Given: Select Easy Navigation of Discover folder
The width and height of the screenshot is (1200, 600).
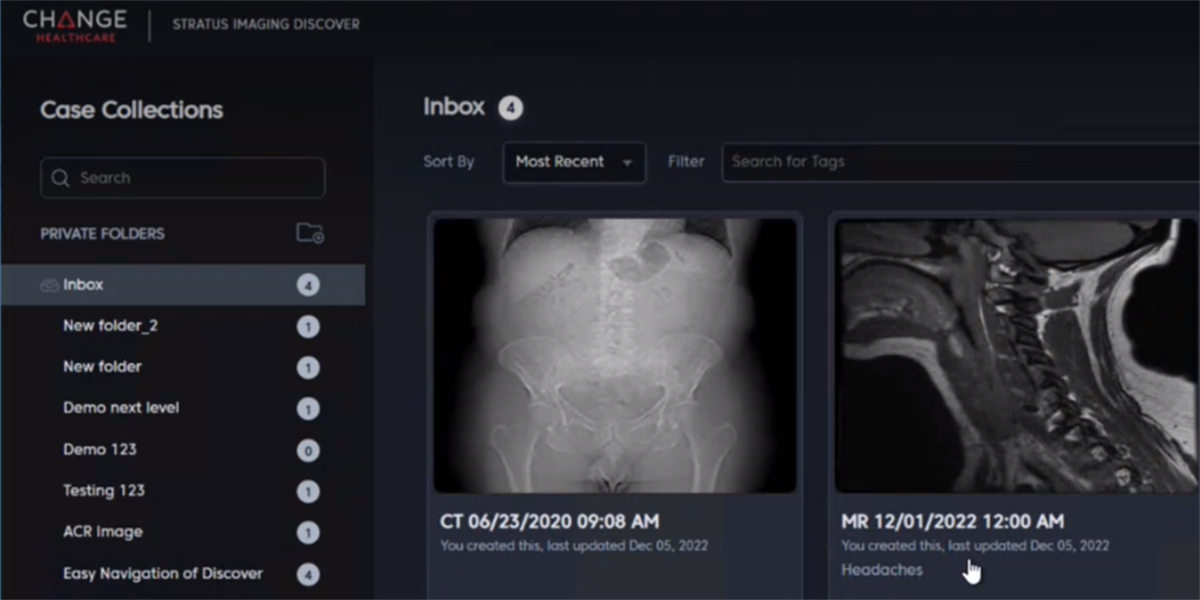Looking at the screenshot, I should [x=163, y=574].
